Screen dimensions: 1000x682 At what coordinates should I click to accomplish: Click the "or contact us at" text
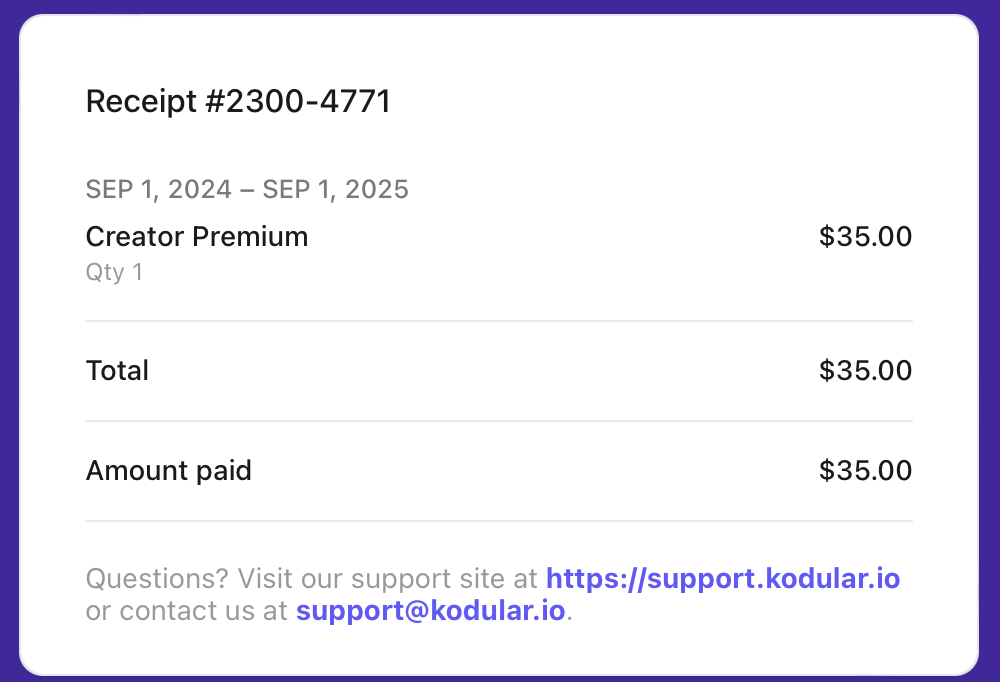[x=188, y=610]
